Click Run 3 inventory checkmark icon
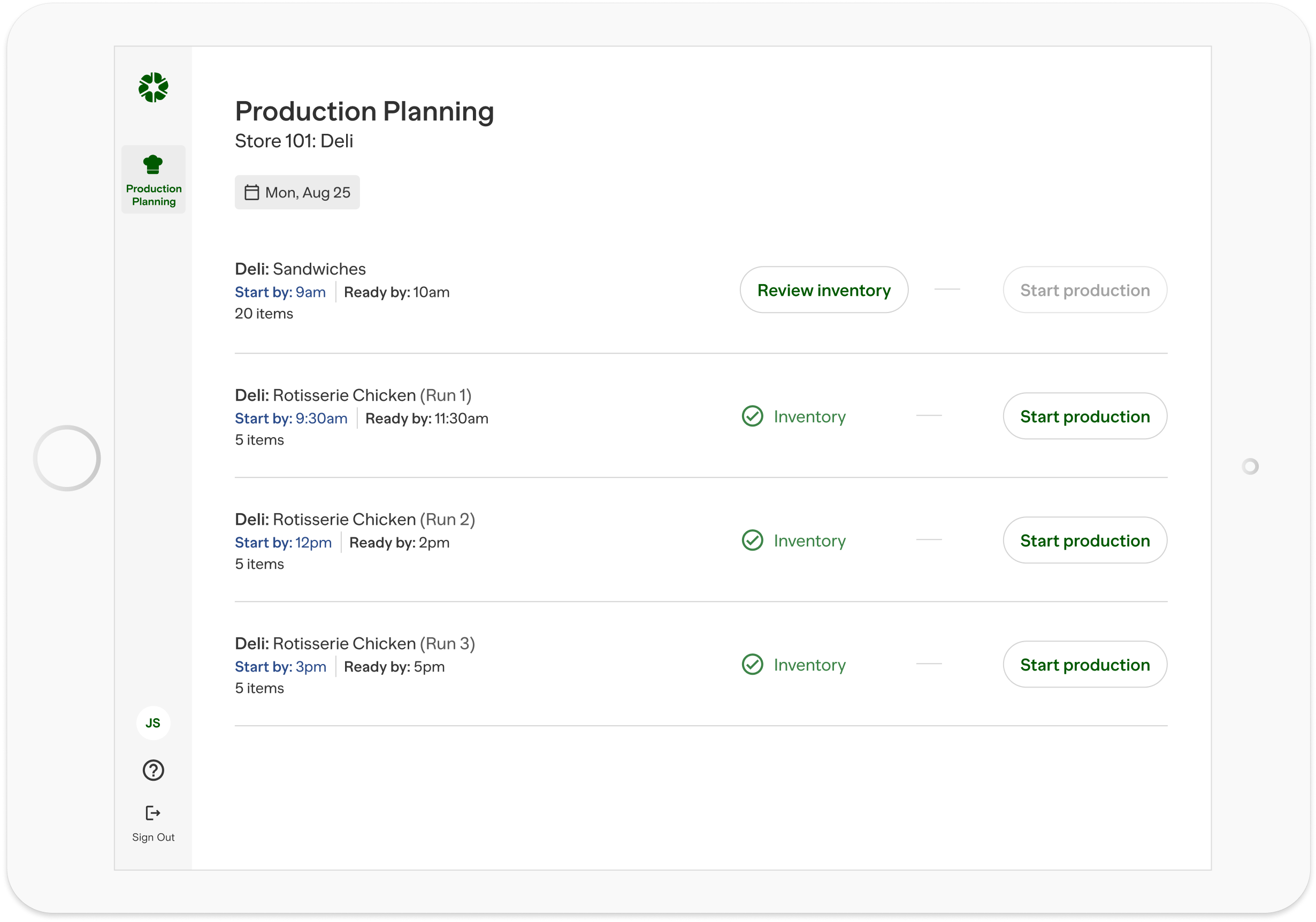This screenshot has width=1316, height=922. (752, 665)
